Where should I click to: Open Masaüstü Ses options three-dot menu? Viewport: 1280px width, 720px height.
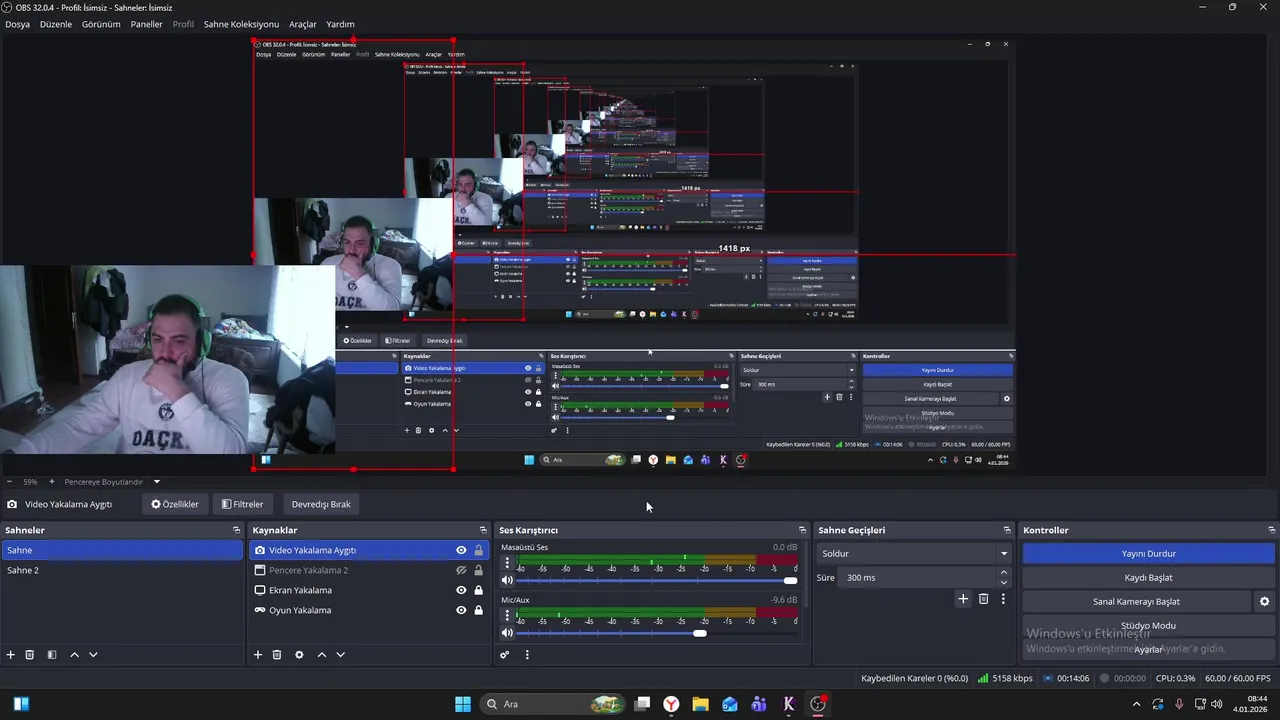507,563
